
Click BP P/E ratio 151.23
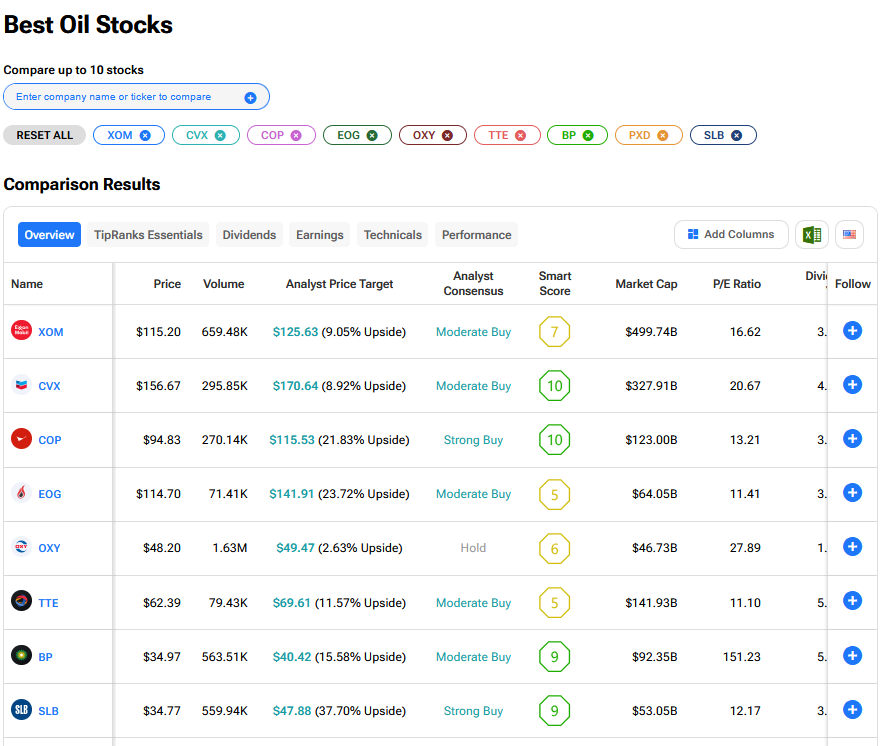pos(741,657)
